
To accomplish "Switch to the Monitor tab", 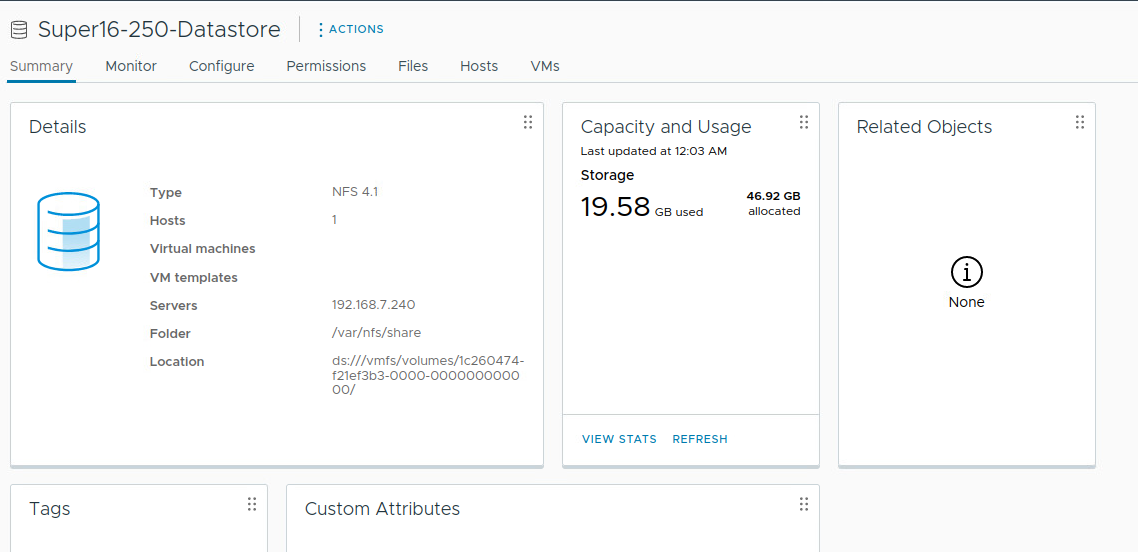I will (x=131, y=66).
